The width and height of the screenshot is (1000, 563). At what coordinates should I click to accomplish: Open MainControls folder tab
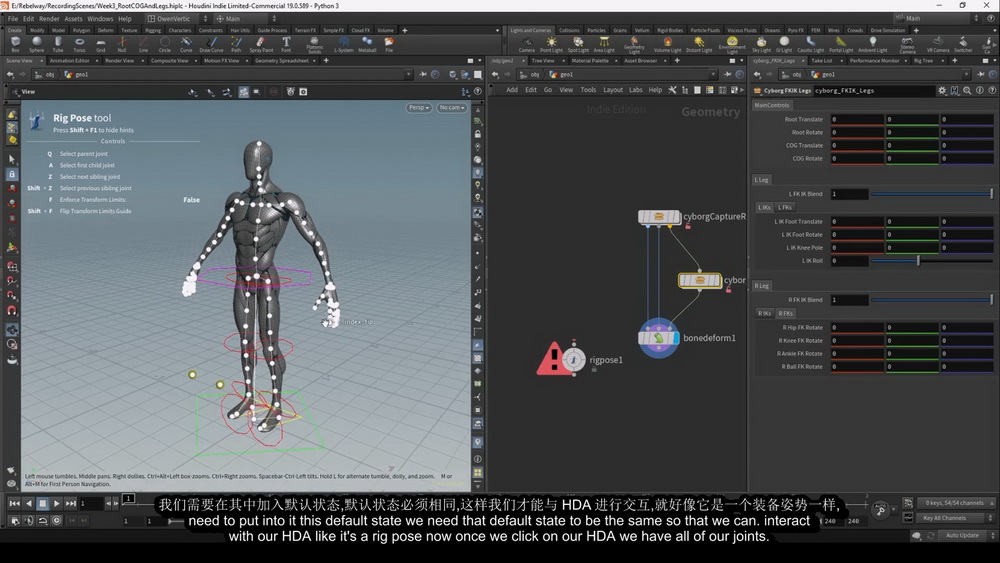(772, 105)
